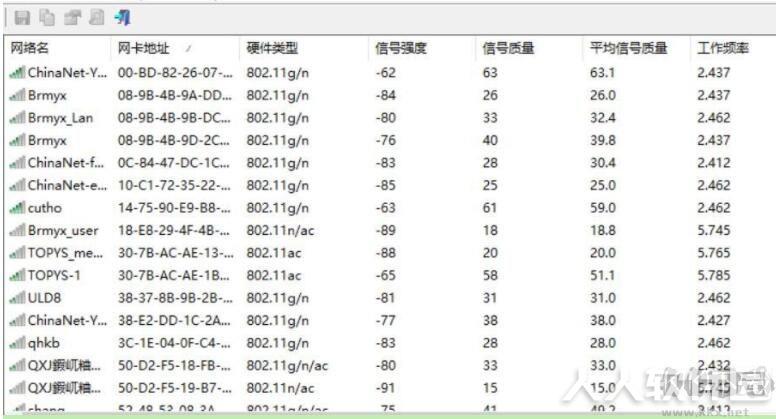Viewport: 776px width, 419px height.
Task: Click 802.11ac in the TOPYS-1 row
Action: [274, 276]
